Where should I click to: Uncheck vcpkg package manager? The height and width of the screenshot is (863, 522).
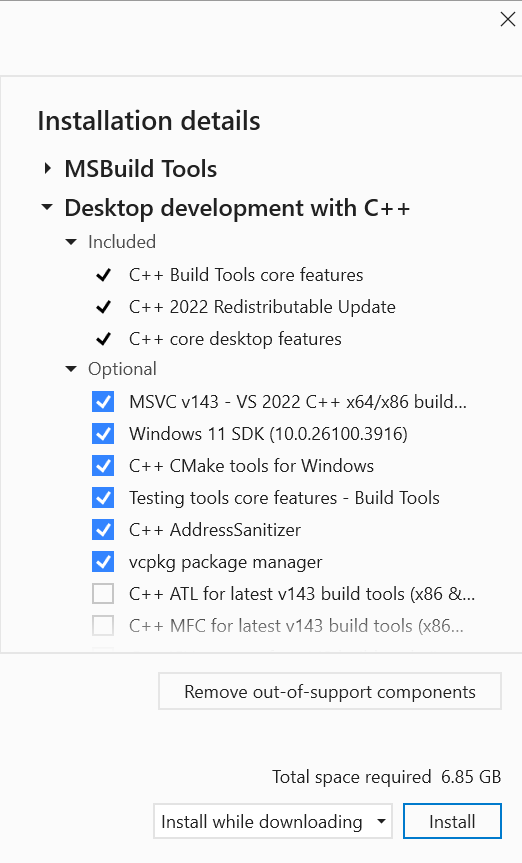(x=103, y=561)
